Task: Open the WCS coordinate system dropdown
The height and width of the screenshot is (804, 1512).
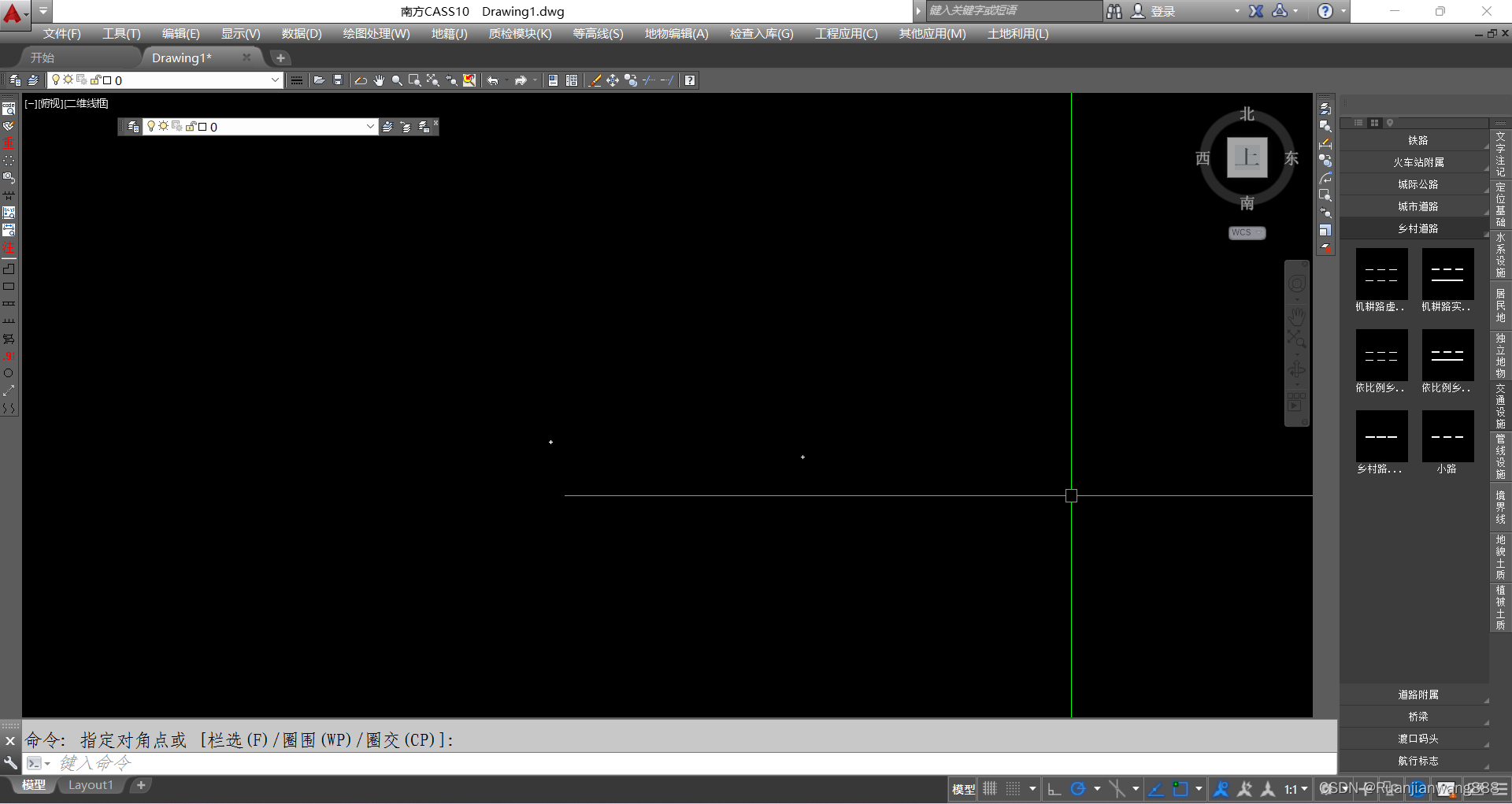Action: click(x=1247, y=232)
